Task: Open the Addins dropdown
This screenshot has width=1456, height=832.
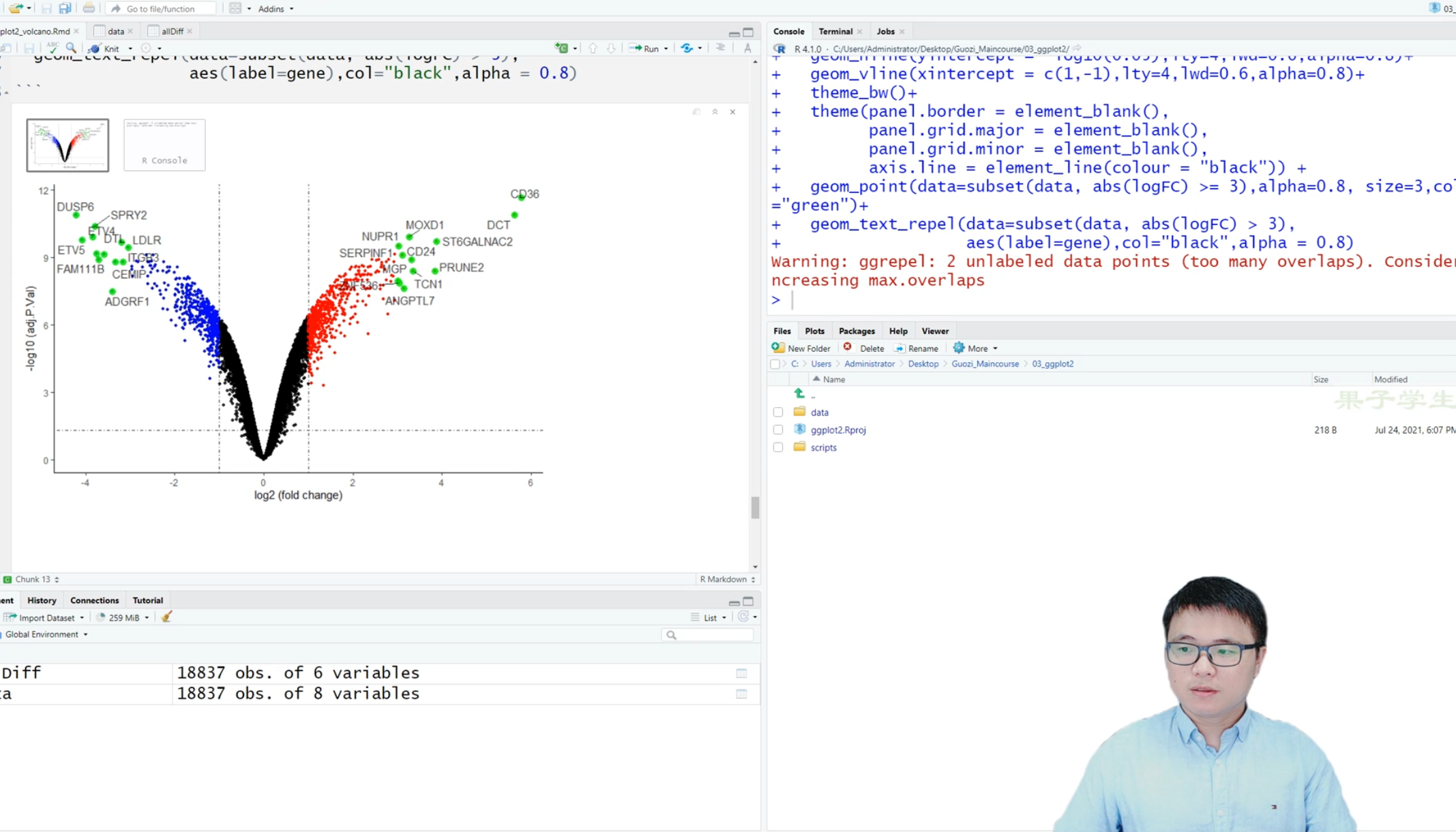Action: coord(276,9)
